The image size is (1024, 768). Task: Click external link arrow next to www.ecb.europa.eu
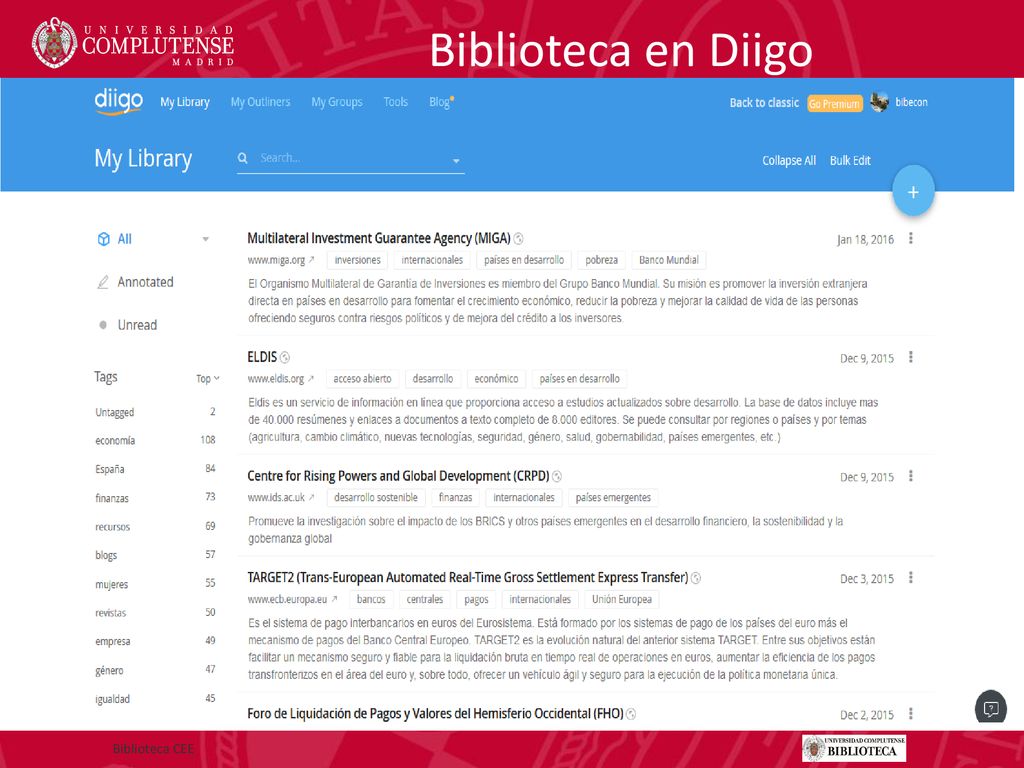[x=334, y=599]
